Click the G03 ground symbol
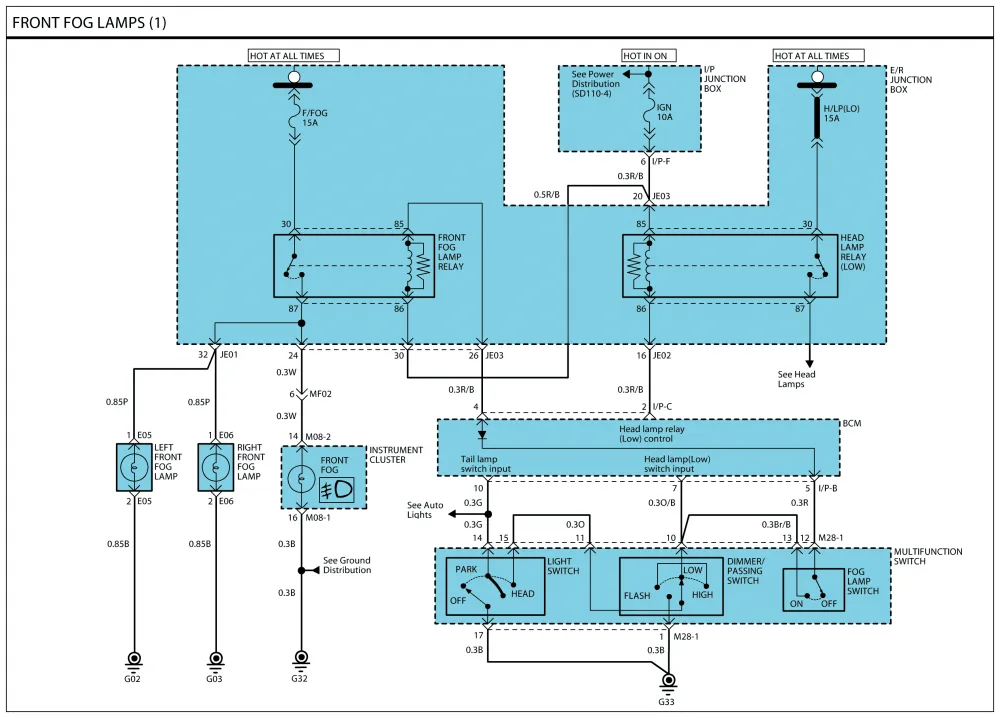 [216, 660]
